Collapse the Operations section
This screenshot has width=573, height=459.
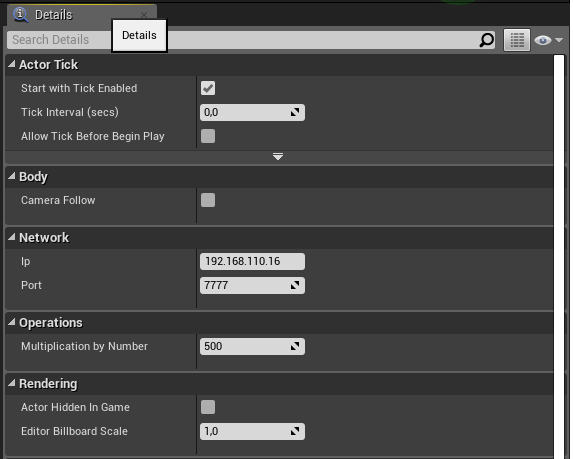12,322
